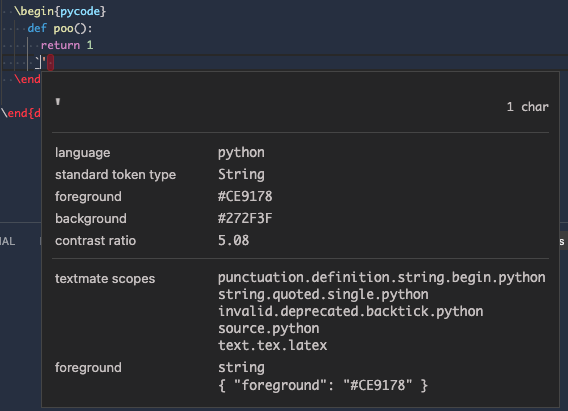Click scope string.quoted.single.python
This screenshot has height=411, width=568.
click(x=323, y=295)
